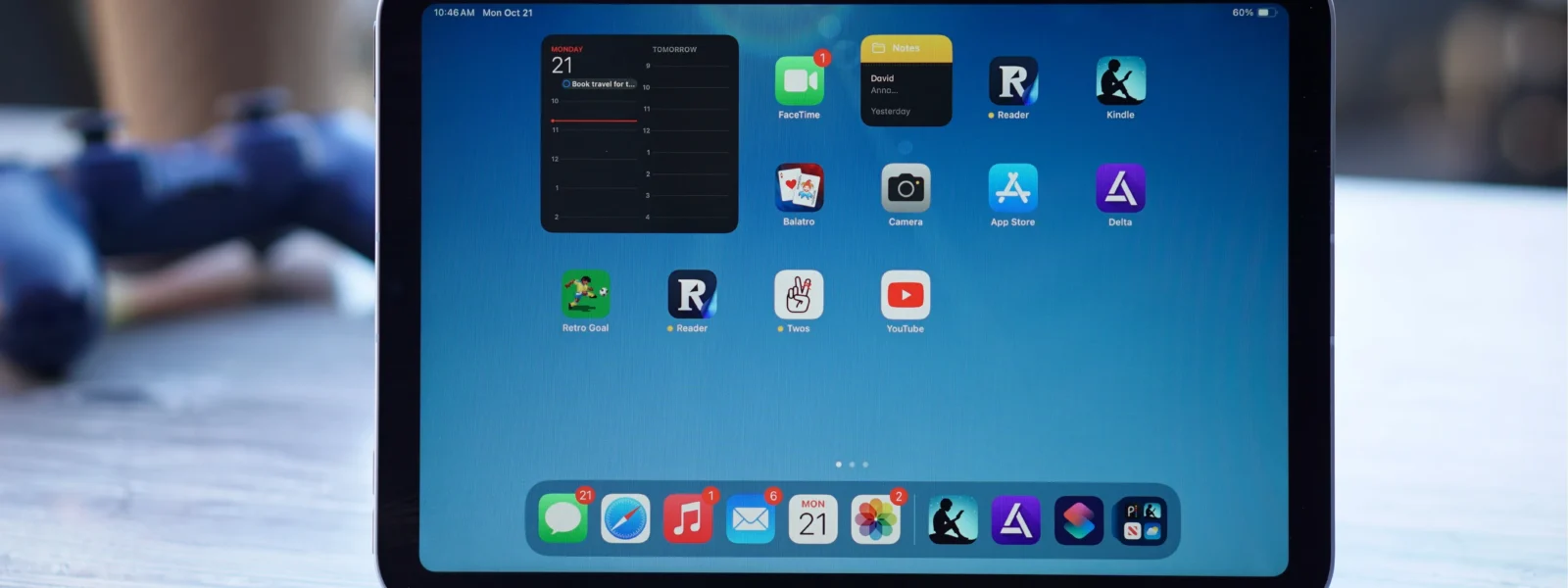Open the Balatro game

tap(800, 187)
